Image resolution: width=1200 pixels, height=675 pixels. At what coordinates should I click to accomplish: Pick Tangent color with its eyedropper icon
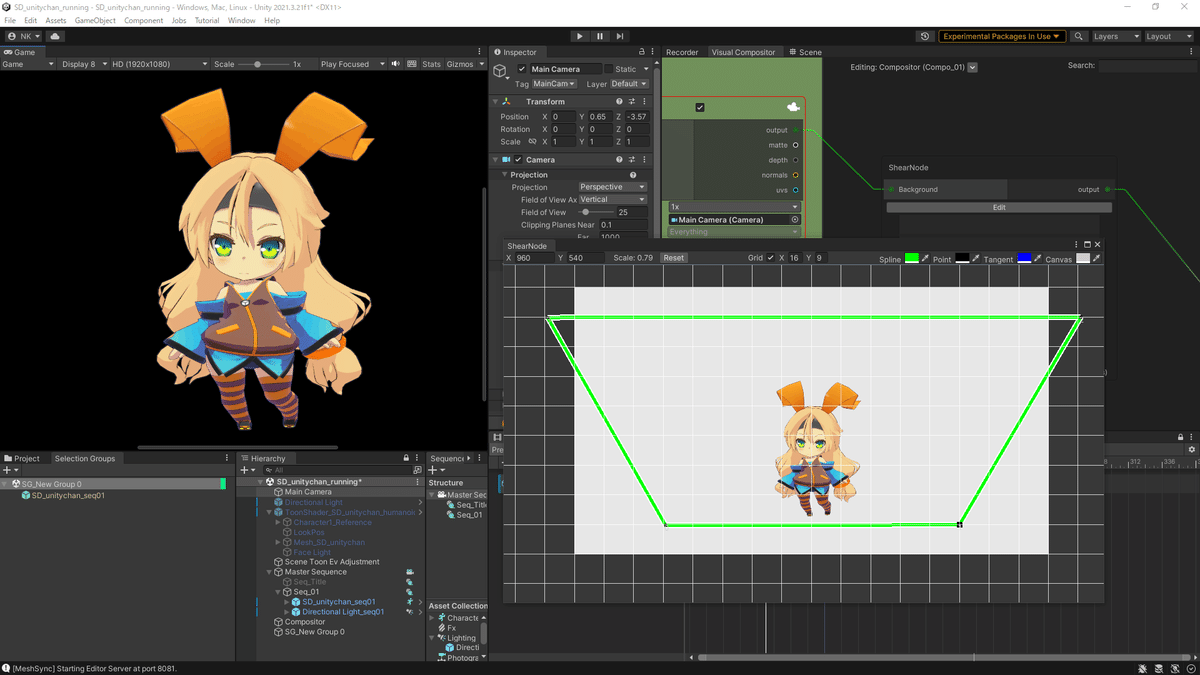pyautogui.click(x=1038, y=259)
